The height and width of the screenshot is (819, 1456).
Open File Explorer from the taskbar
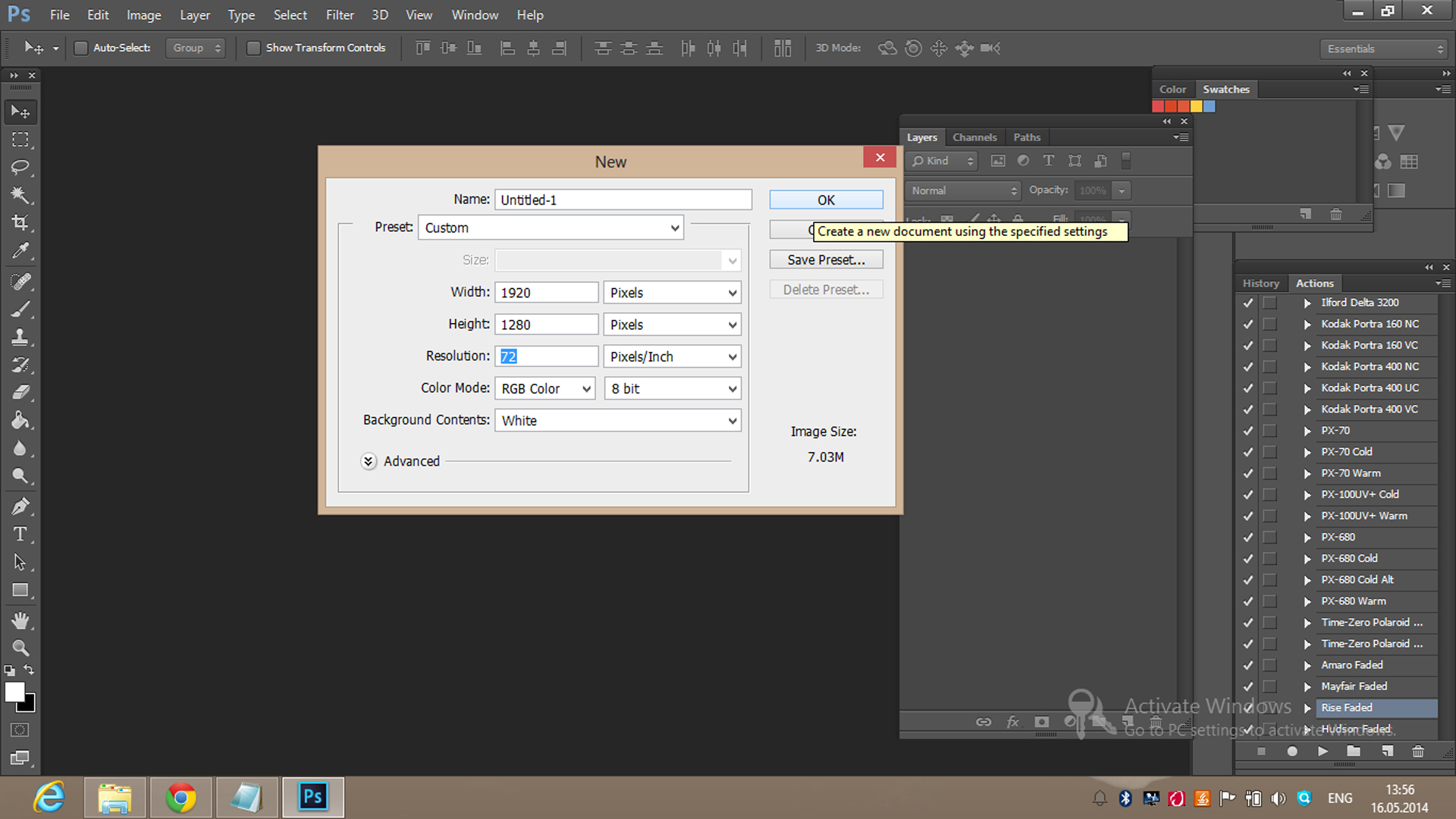pyautogui.click(x=115, y=797)
